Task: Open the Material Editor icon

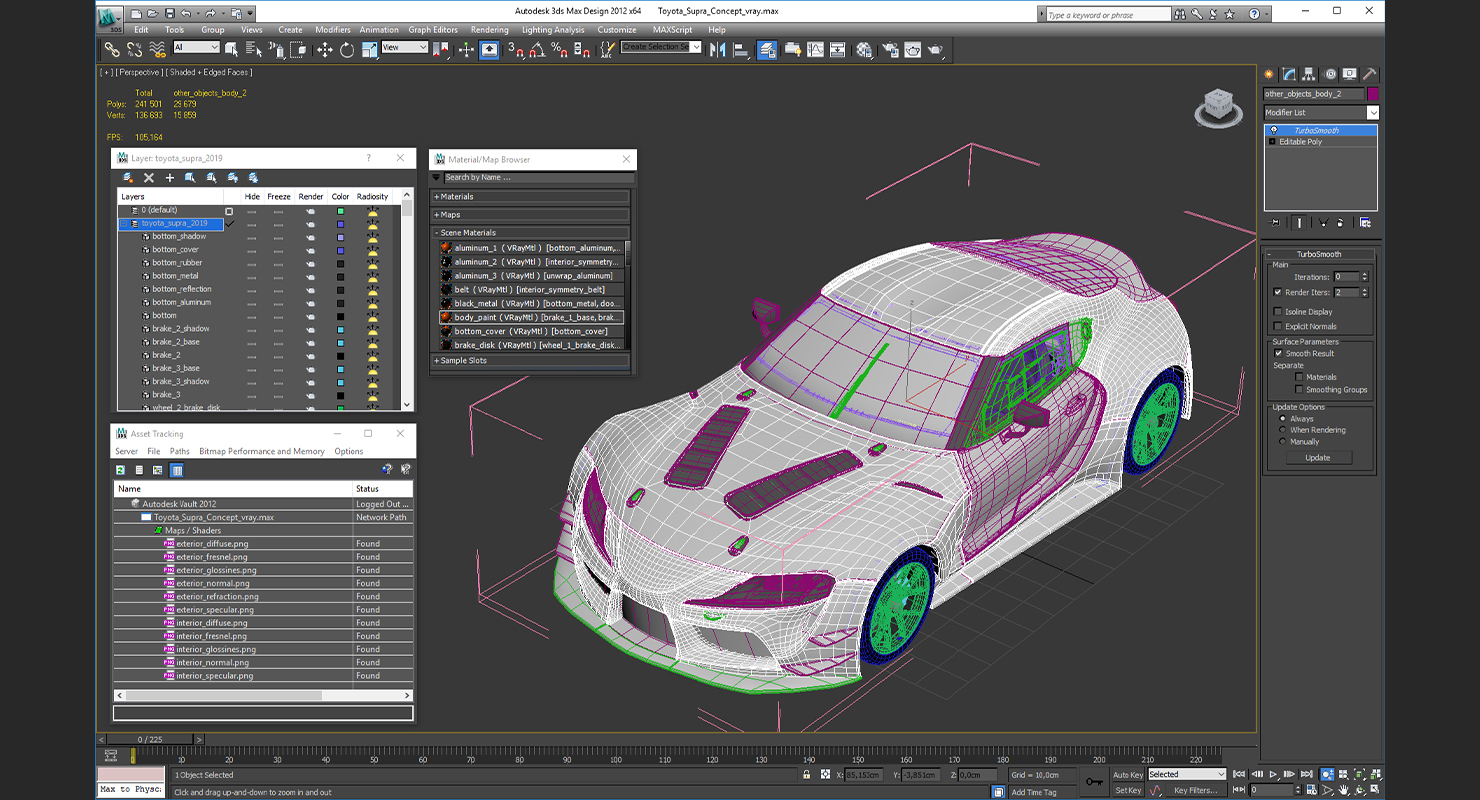Action: click(865, 49)
